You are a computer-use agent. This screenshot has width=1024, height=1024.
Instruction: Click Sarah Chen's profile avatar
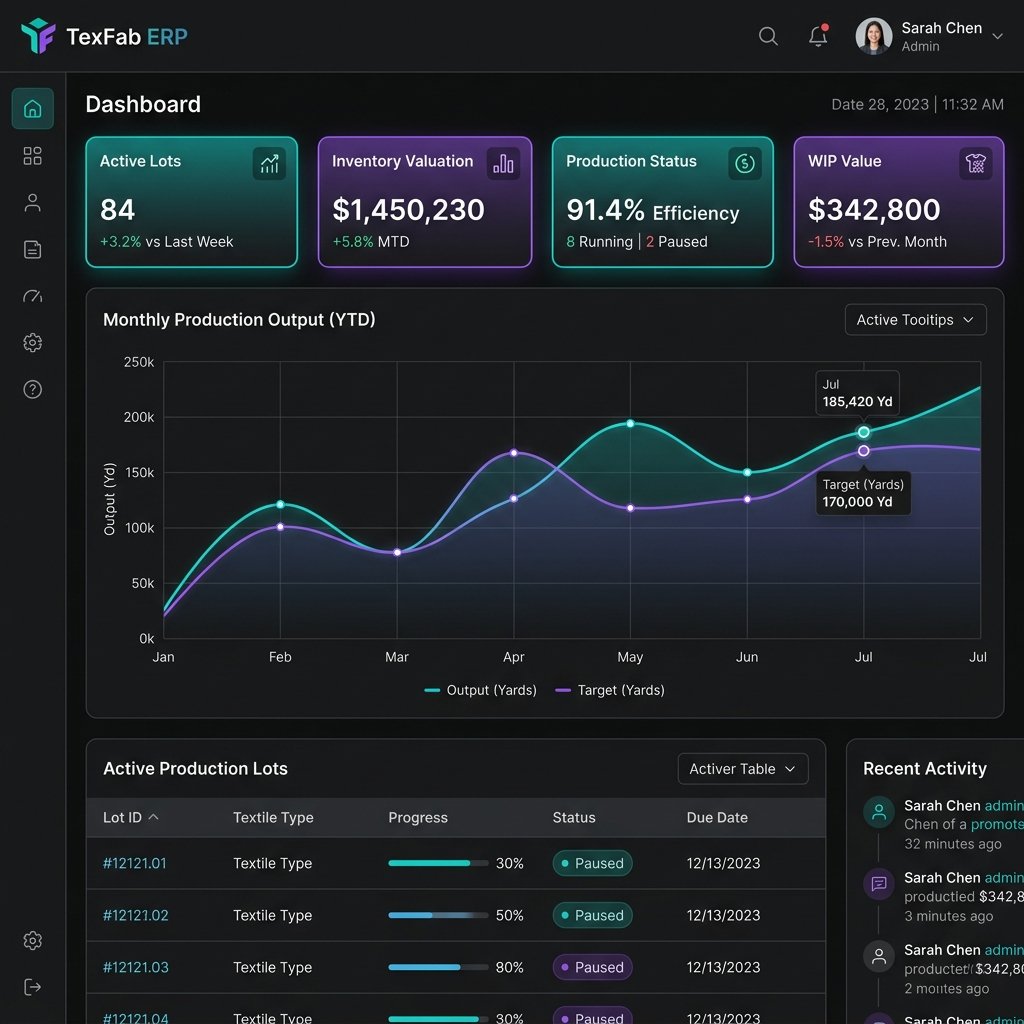tap(874, 36)
